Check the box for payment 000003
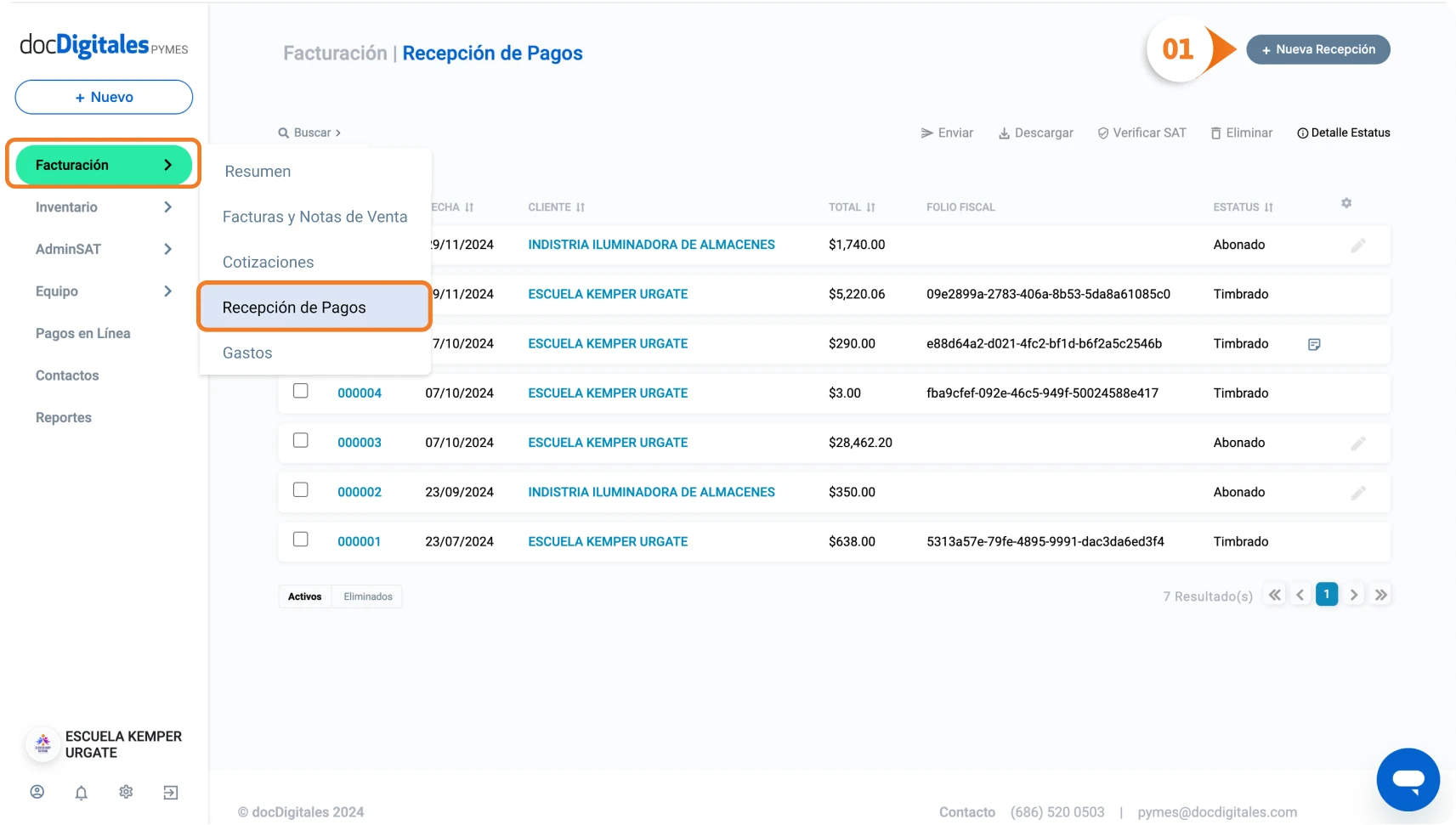The image size is (1456, 825). (x=301, y=440)
